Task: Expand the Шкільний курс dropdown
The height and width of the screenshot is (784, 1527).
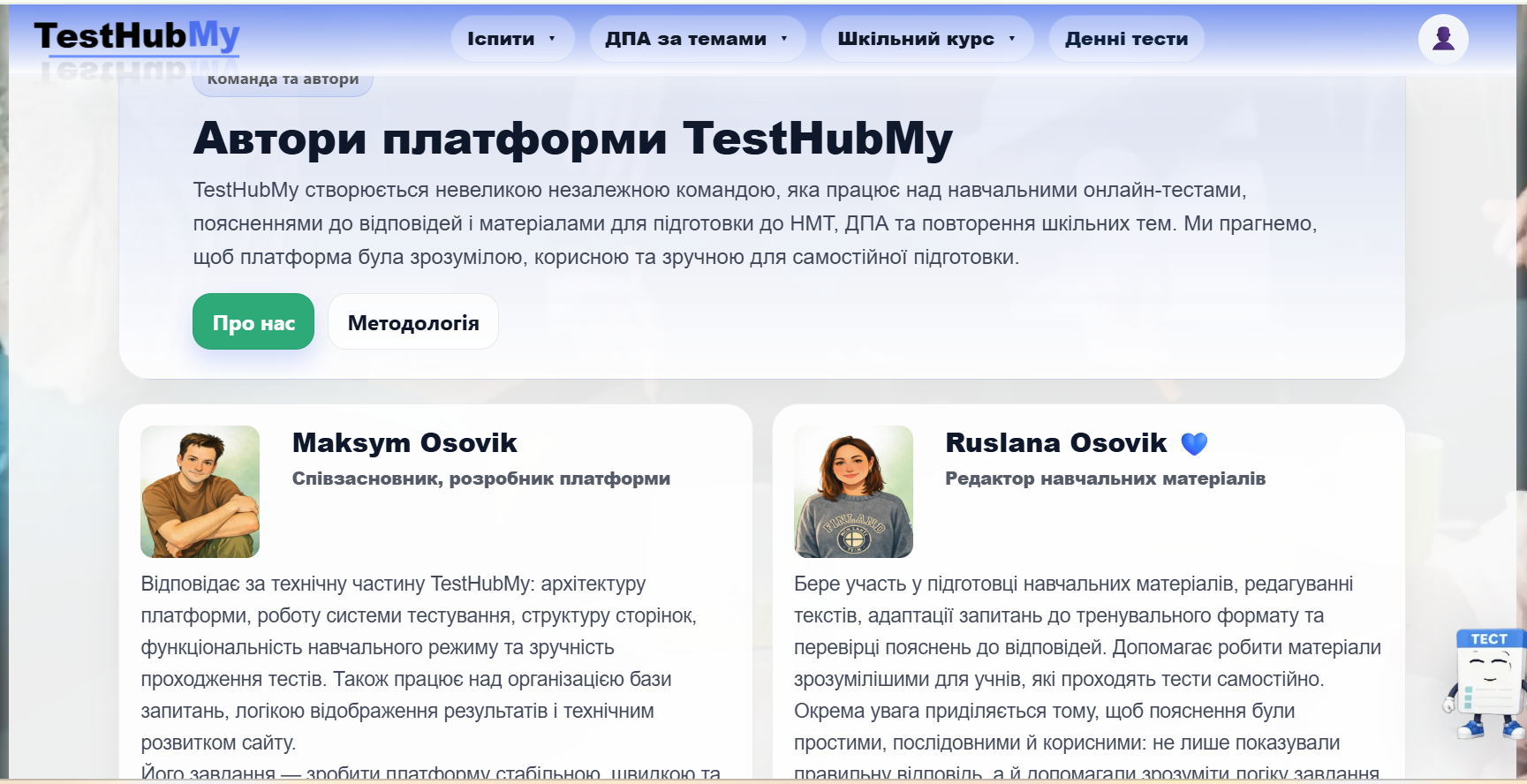Action: 927,39
